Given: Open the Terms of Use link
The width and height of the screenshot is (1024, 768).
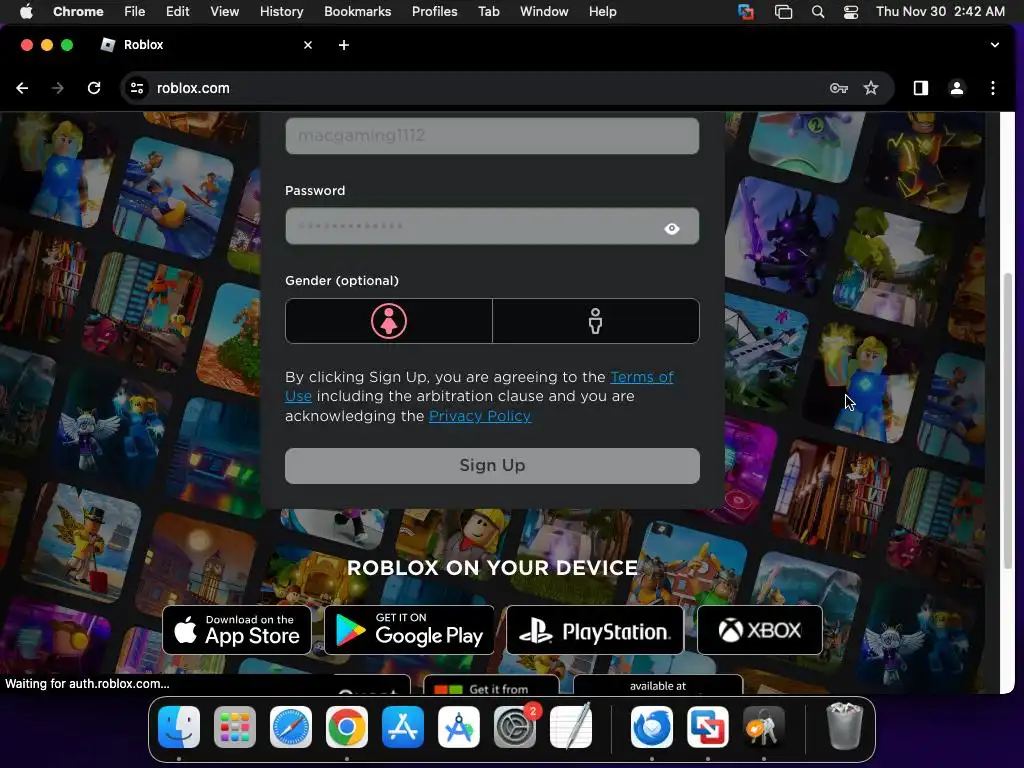Looking at the screenshot, I should pyautogui.click(x=641, y=377).
